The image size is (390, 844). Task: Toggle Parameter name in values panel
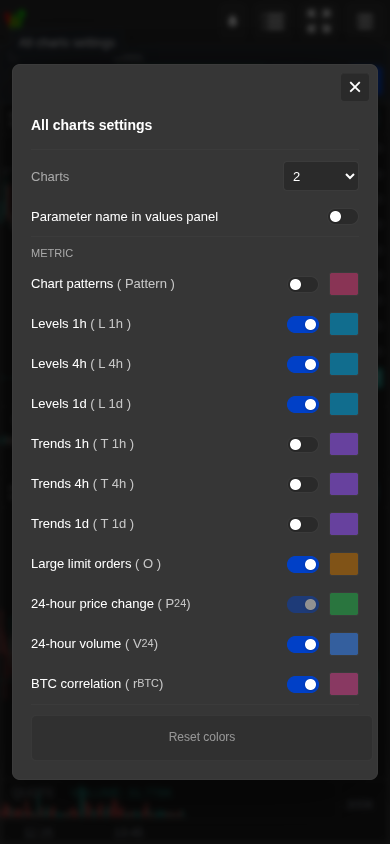pyautogui.click(x=343, y=216)
